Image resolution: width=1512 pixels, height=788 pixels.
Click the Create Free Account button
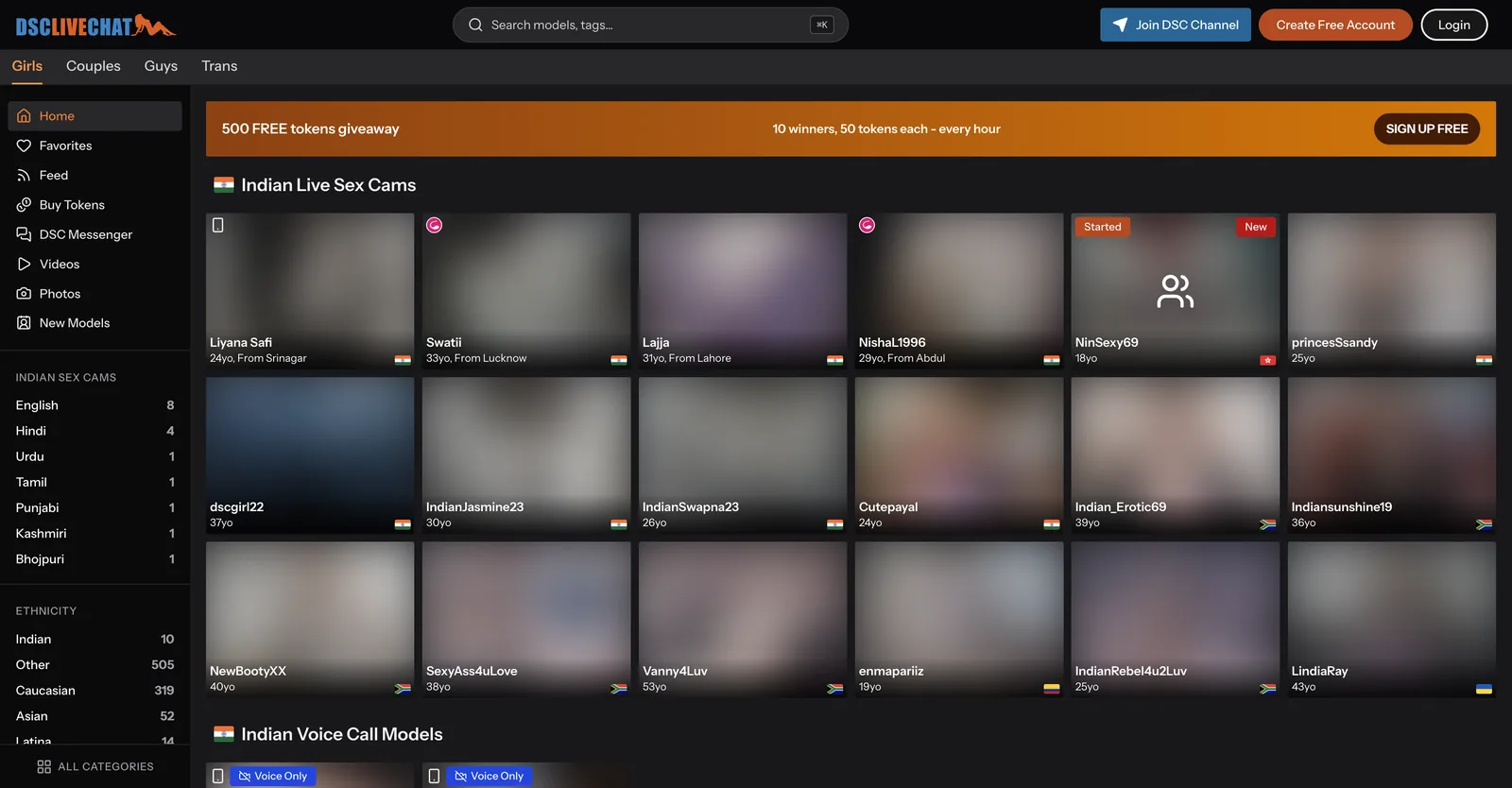(1335, 25)
